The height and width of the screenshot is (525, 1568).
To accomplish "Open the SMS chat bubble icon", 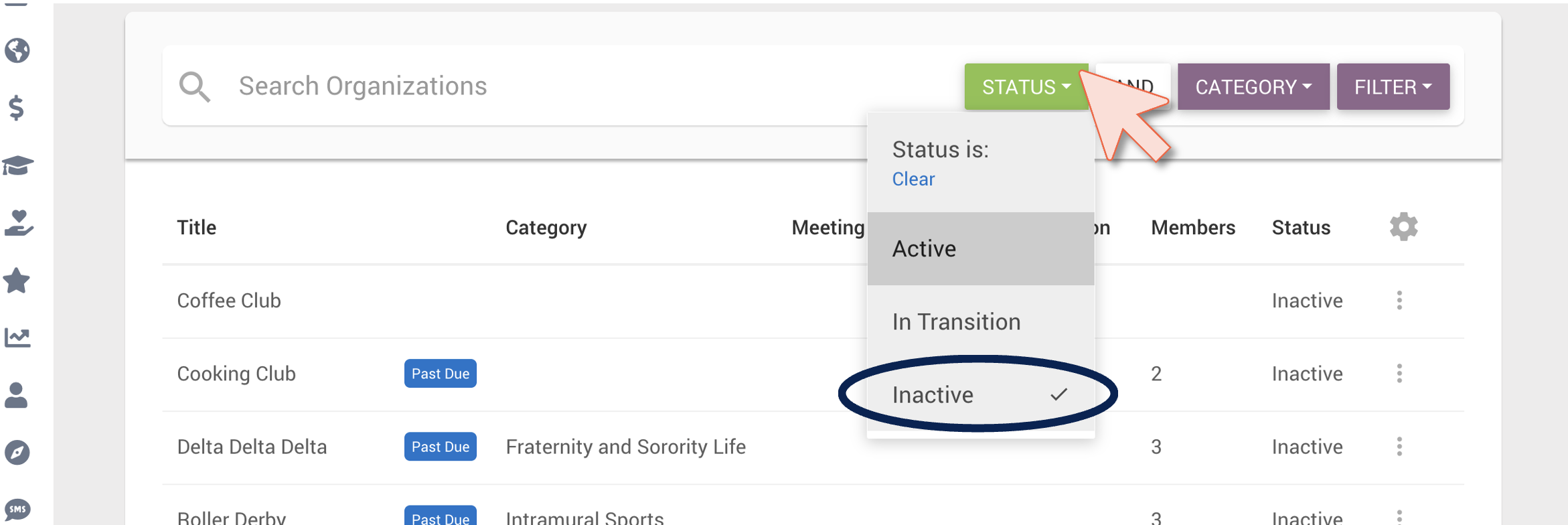I will (17, 510).
